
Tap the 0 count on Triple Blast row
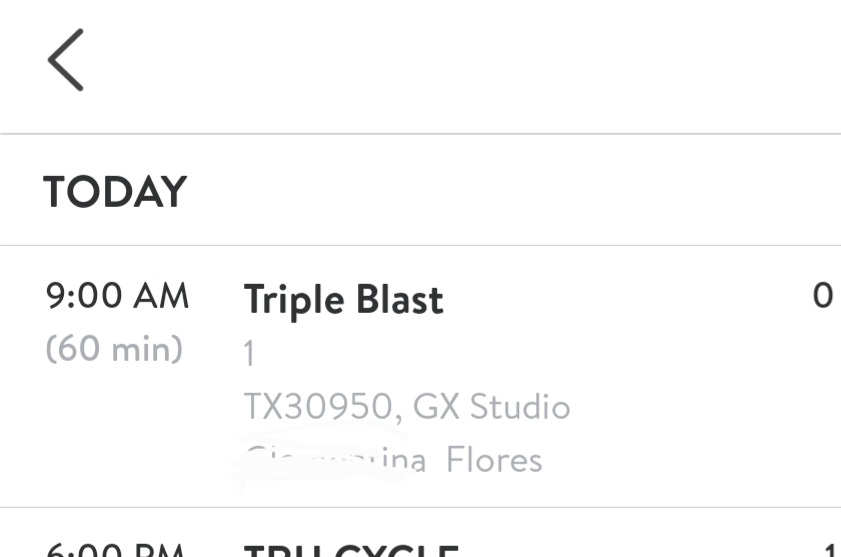pyautogui.click(x=822, y=297)
